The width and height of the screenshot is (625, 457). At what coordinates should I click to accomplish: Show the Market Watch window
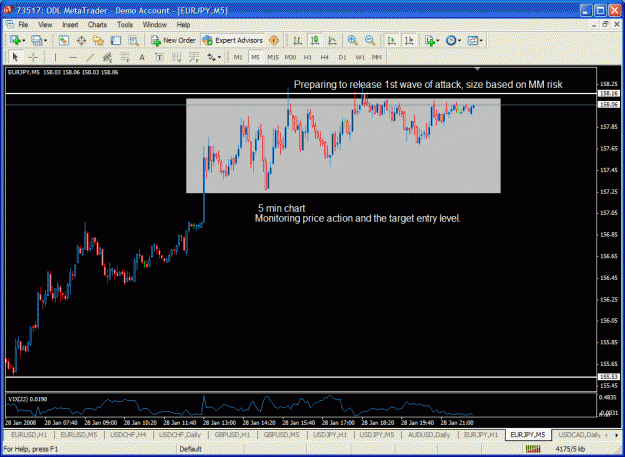63,40
